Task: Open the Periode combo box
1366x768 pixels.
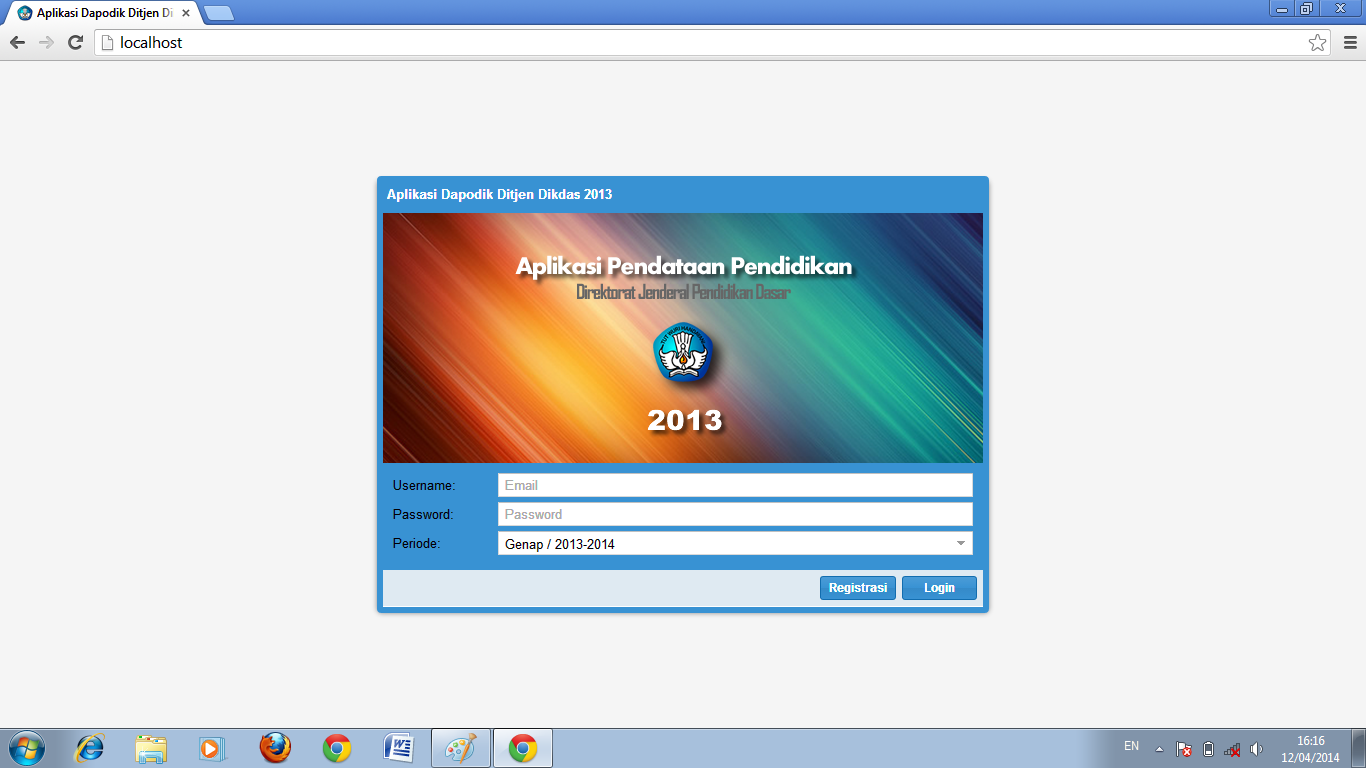Action: point(735,544)
